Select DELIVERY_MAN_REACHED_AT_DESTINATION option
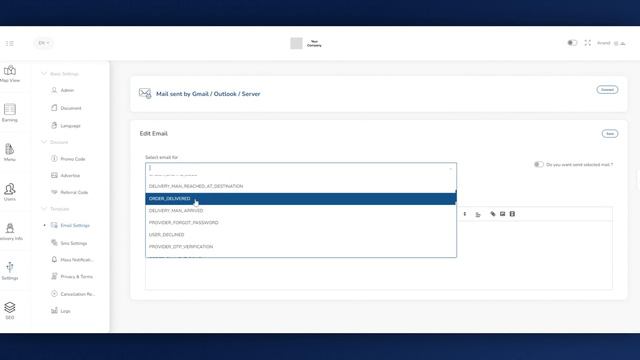 tap(301, 186)
